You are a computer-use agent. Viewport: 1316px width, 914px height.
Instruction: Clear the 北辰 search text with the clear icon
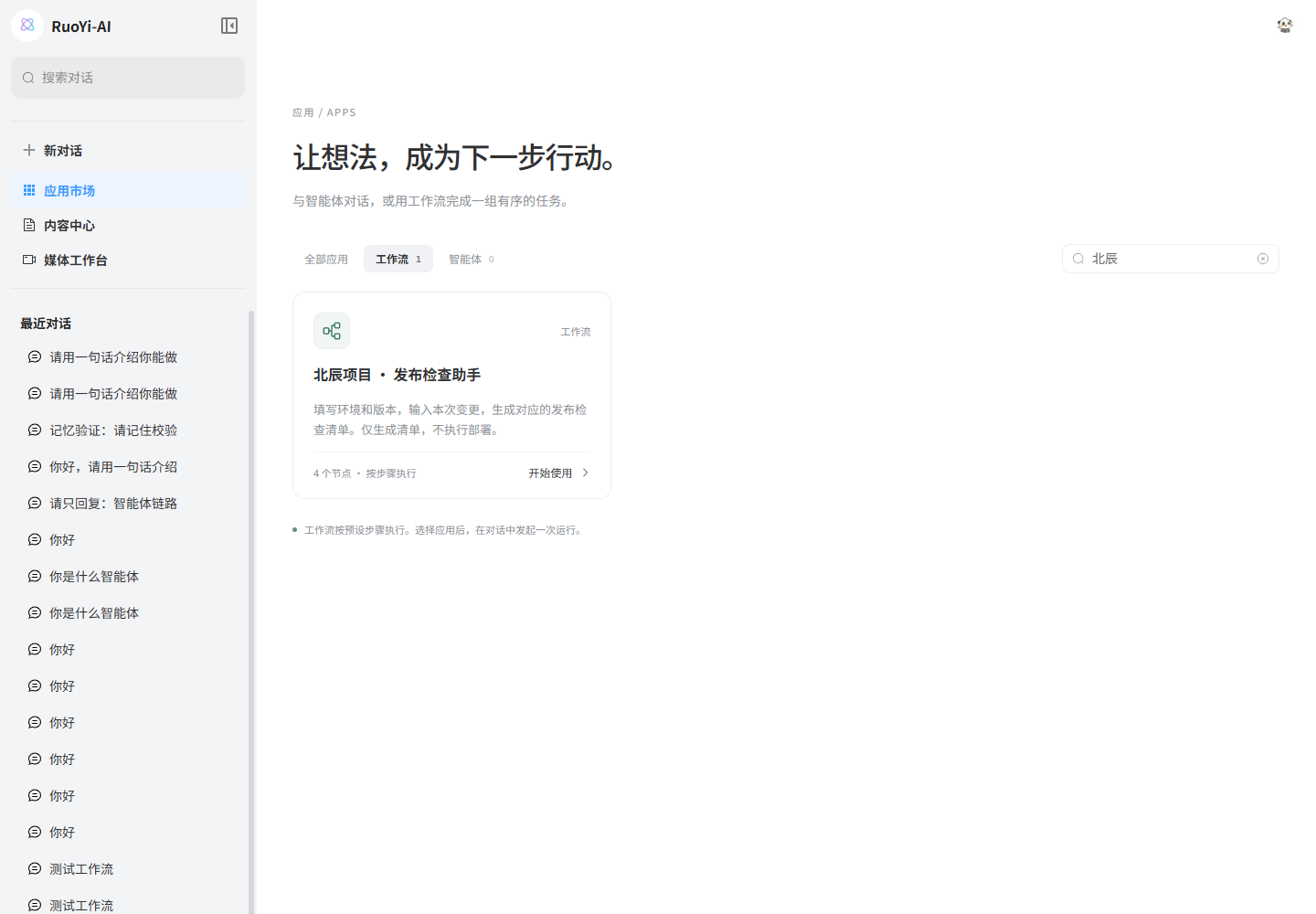pos(1263,259)
